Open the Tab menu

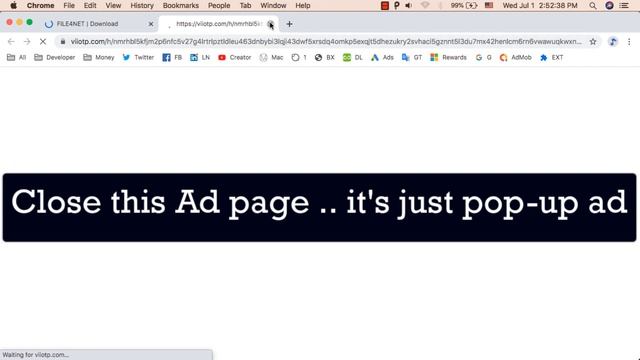[245, 6]
